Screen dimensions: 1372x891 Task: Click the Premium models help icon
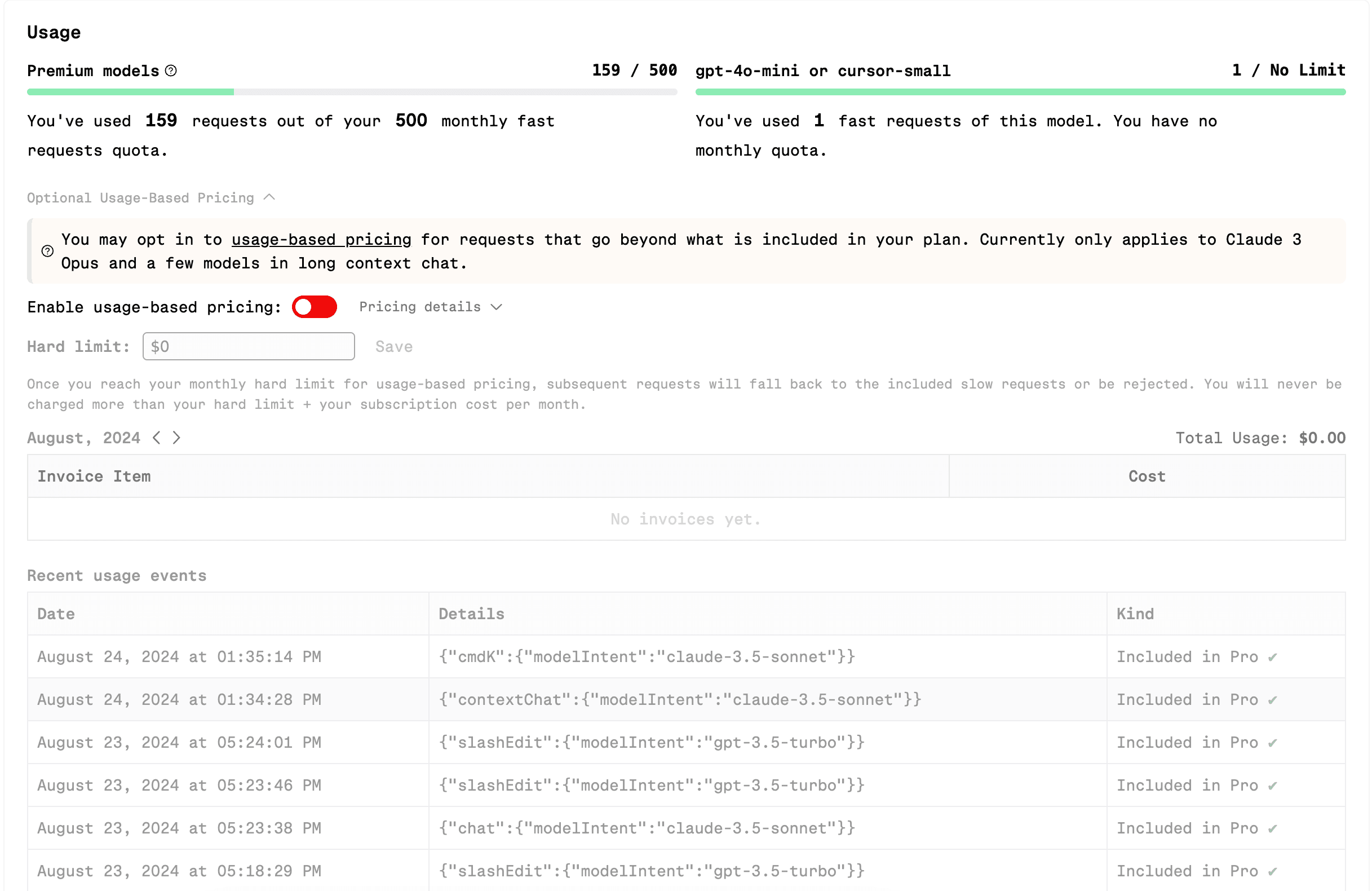pyautogui.click(x=171, y=70)
